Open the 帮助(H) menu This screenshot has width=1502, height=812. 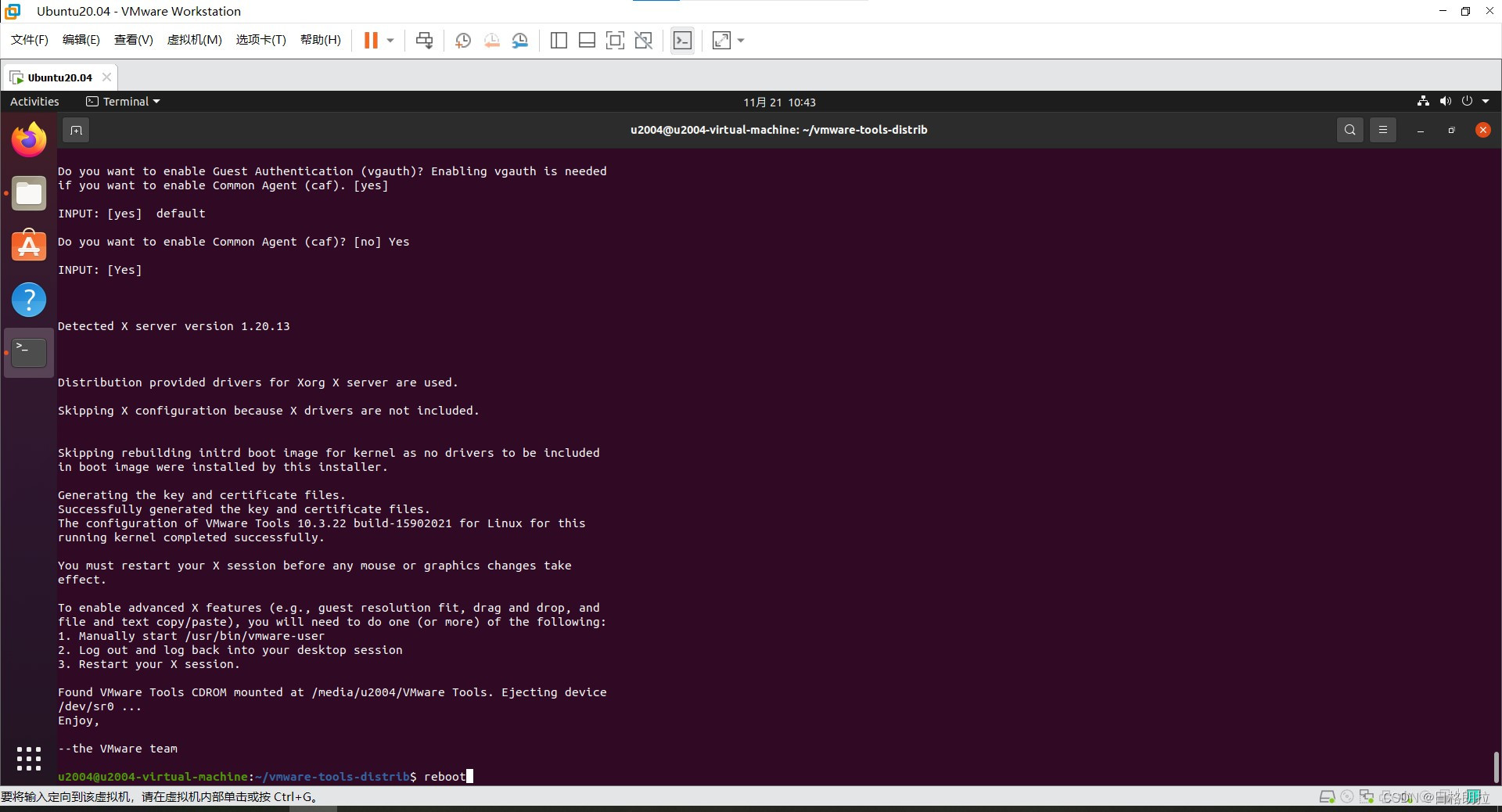pos(321,40)
